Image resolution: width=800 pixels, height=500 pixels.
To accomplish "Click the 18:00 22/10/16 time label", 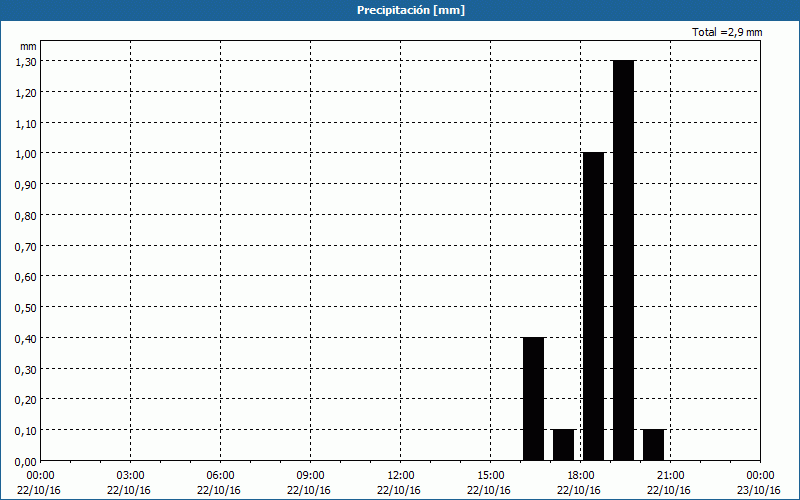I will click(x=580, y=483).
